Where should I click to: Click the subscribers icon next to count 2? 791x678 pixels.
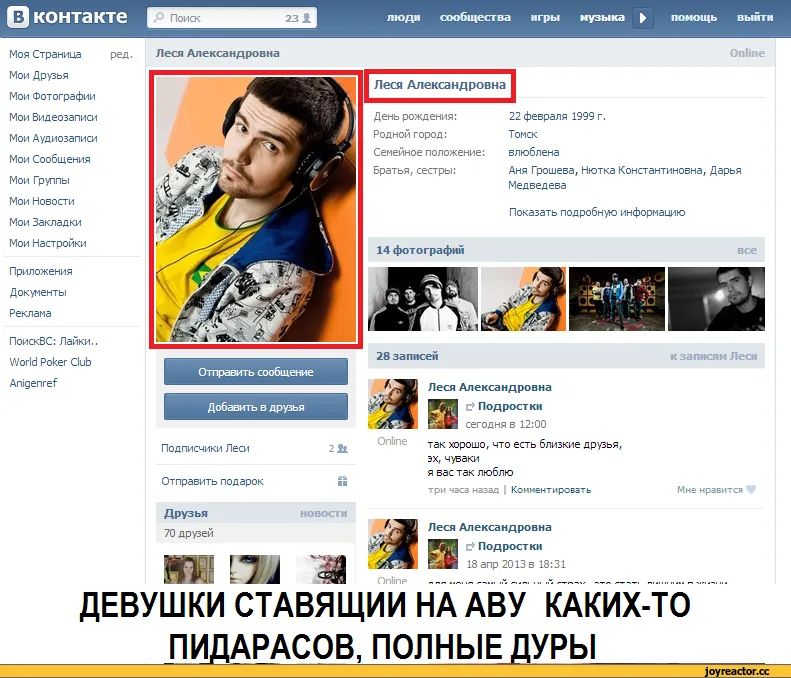343,448
